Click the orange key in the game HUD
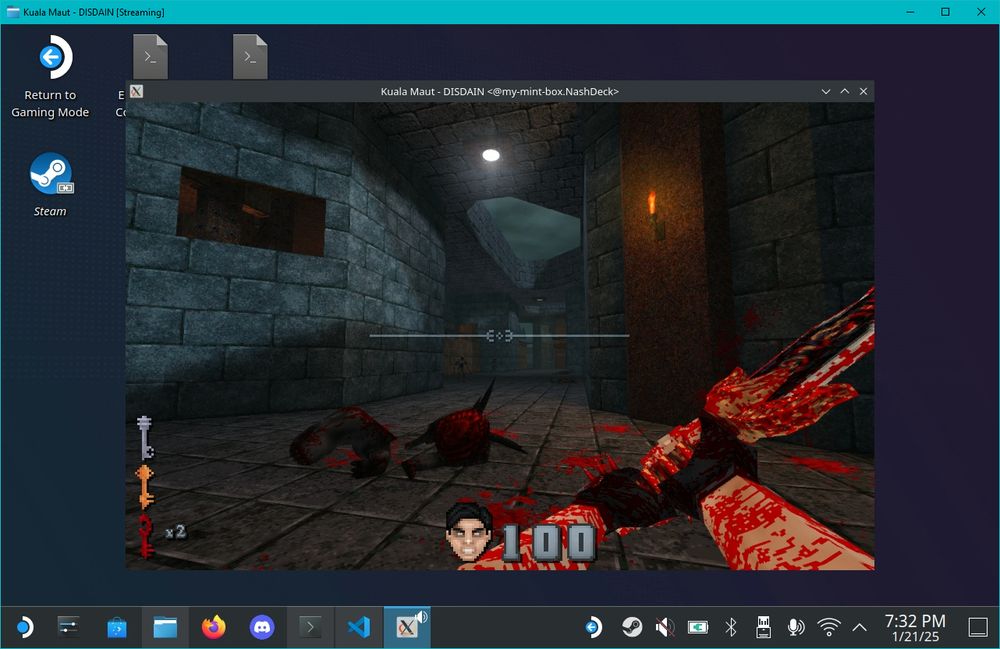 (x=145, y=486)
